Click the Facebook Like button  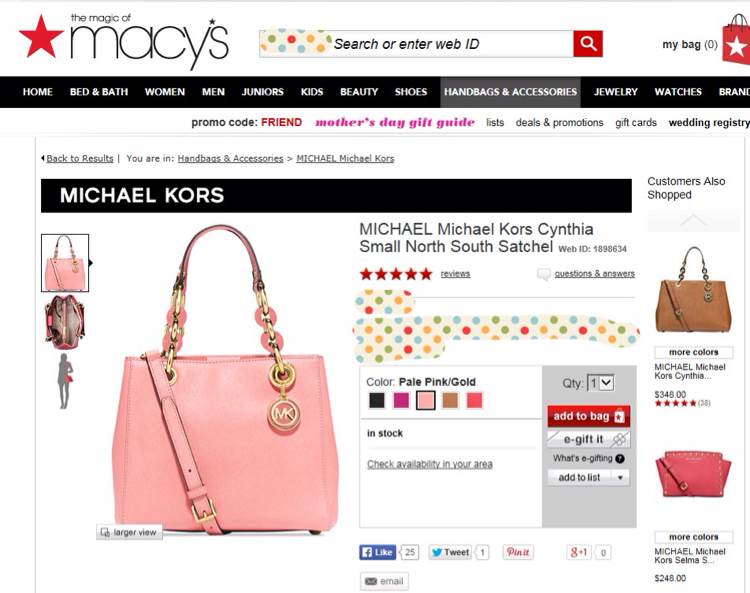tap(377, 552)
